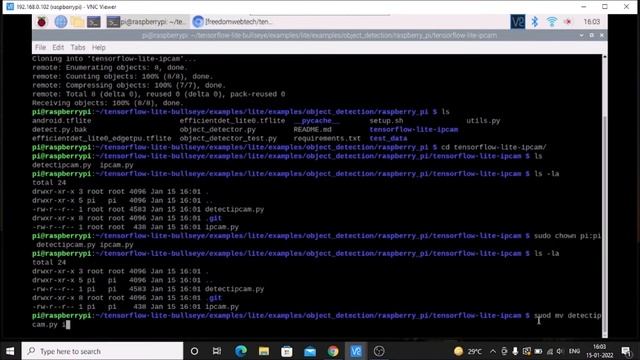The height and width of the screenshot is (360, 640).
Task: Open Bluetooth menu in Pi panel
Action: pos(535,22)
